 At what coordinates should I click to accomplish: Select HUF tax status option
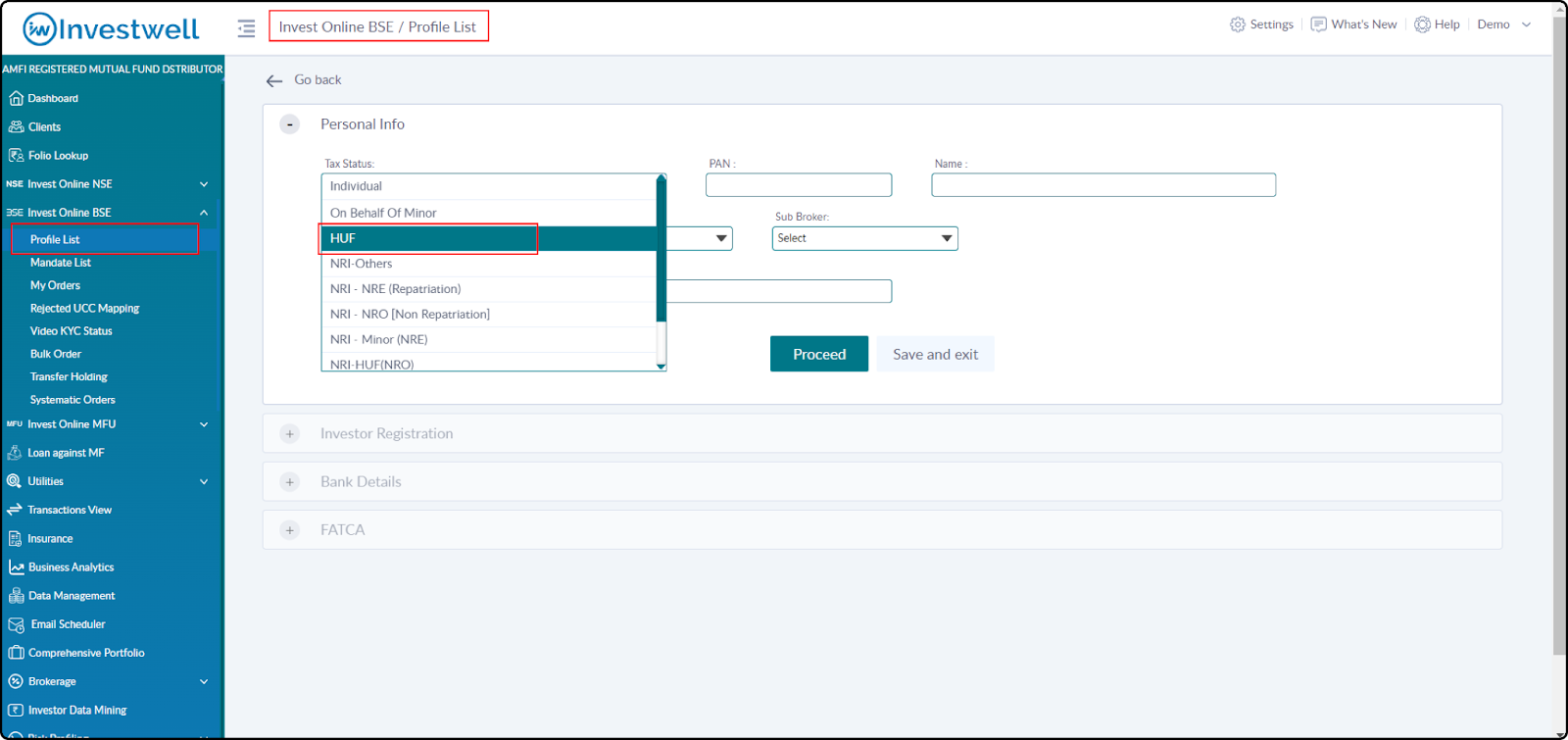pos(488,238)
